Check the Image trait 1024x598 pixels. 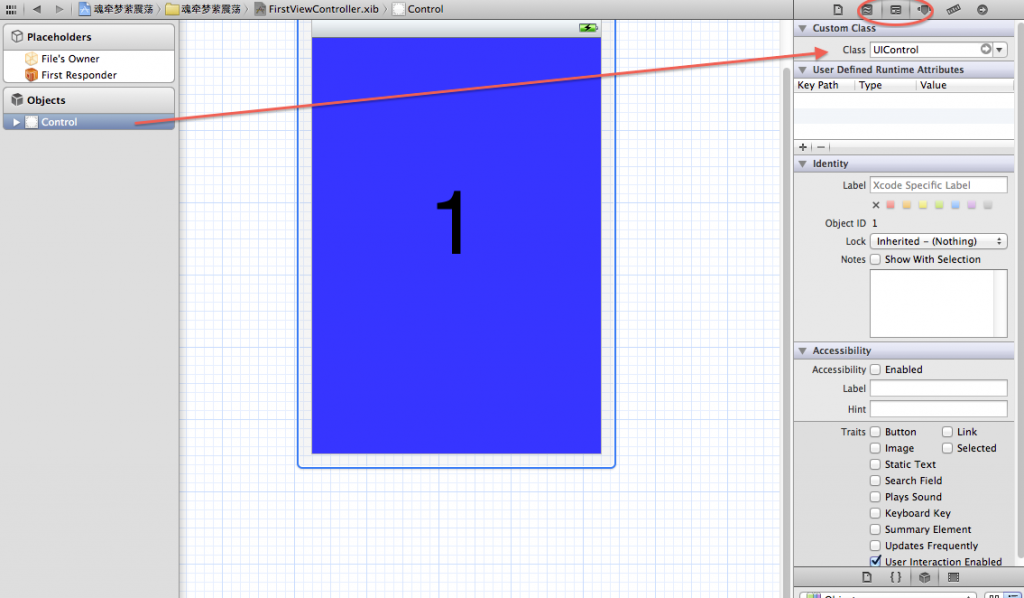875,448
